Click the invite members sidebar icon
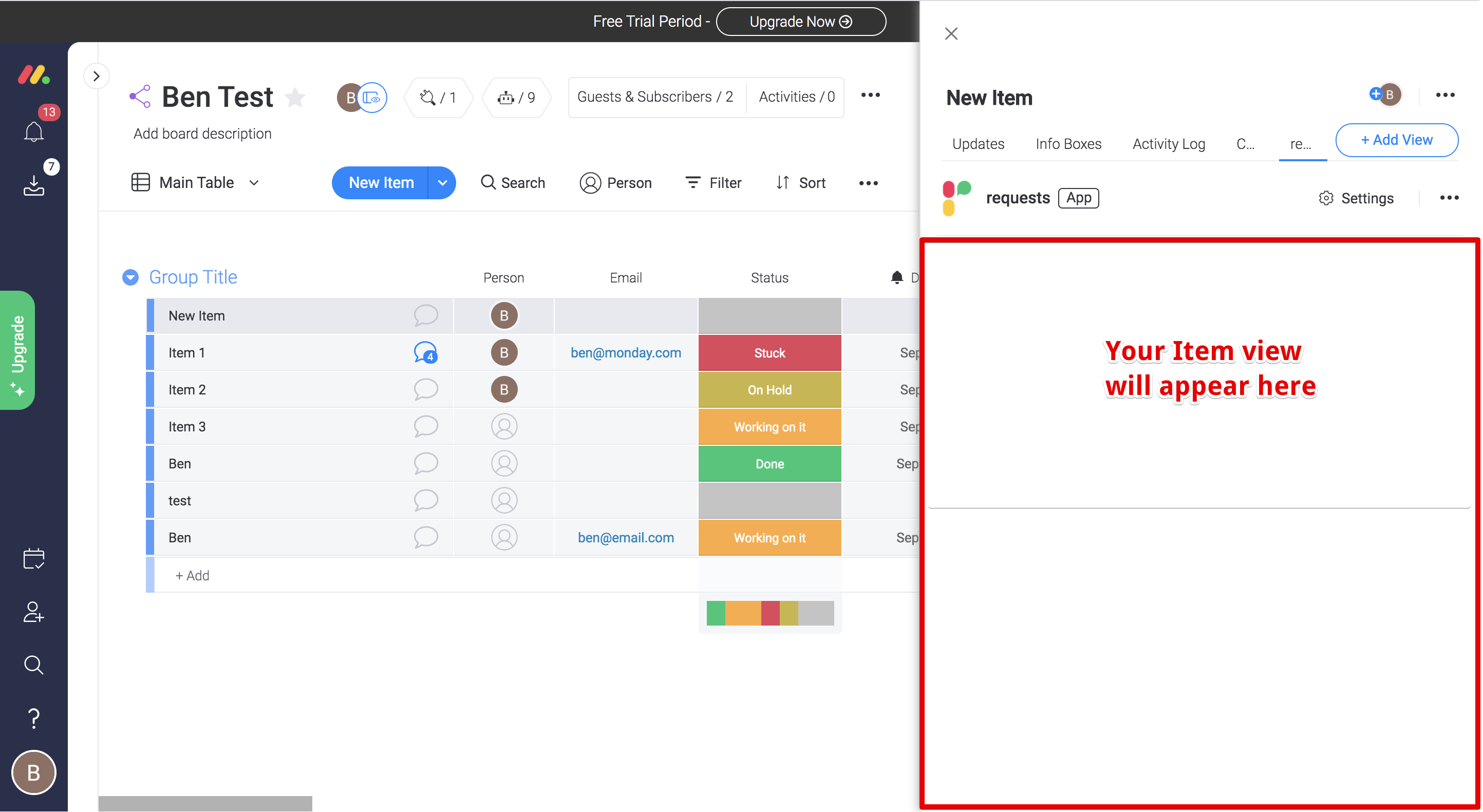This screenshot has width=1483, height=812. [33, 611]
